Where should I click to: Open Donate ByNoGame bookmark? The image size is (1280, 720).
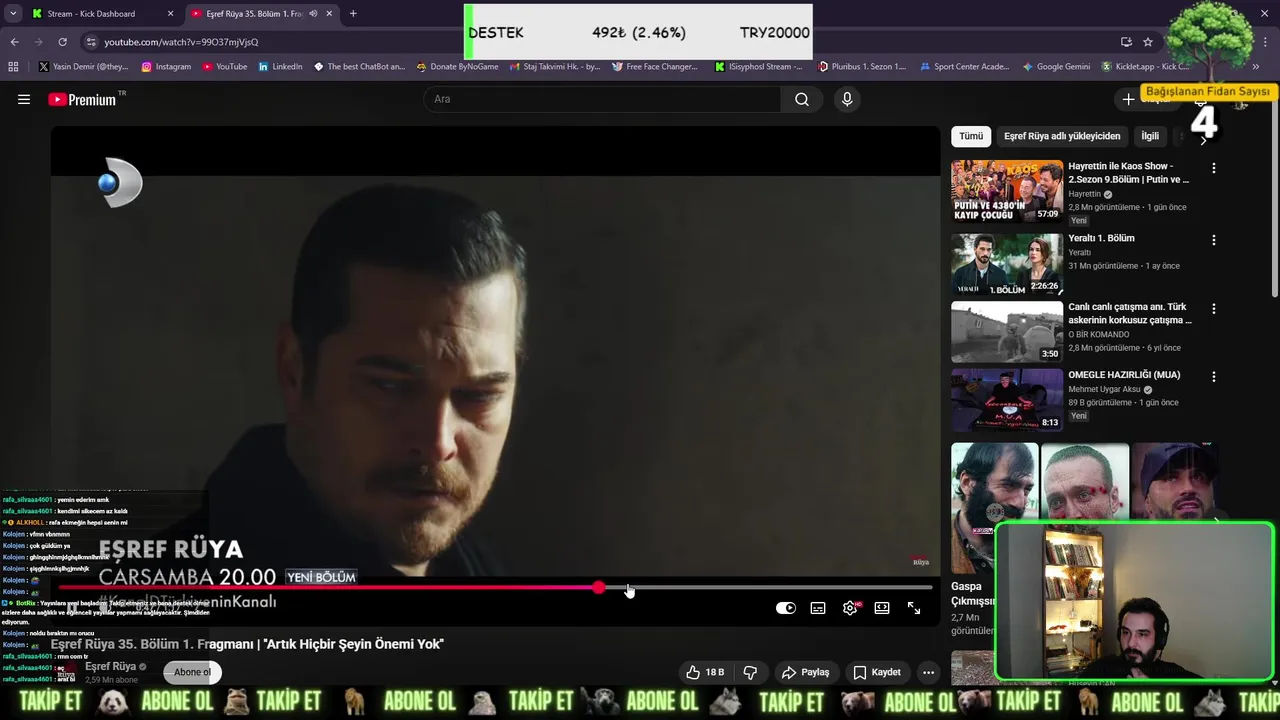click(457, 67)
